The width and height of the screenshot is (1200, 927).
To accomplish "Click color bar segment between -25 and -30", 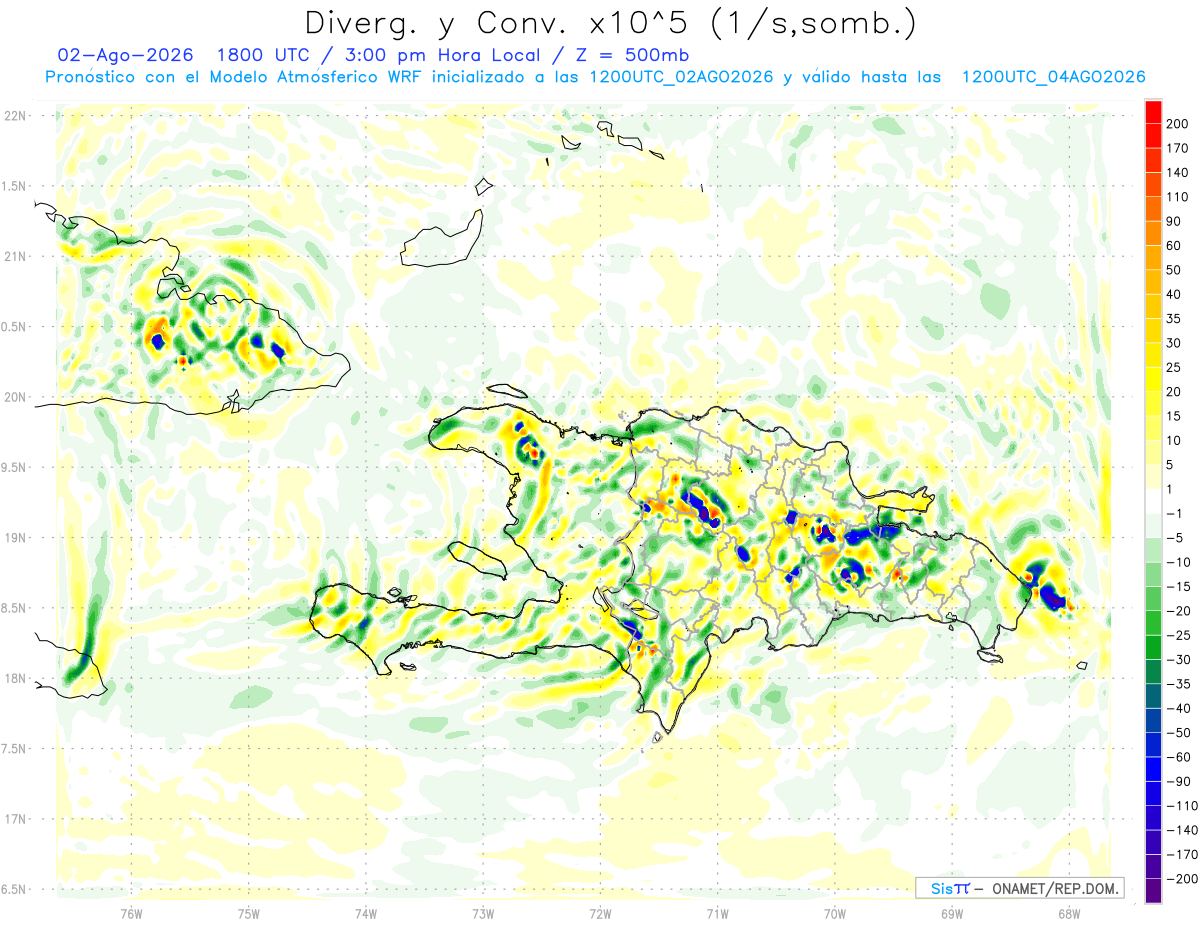I will click(x=1153, y=647).
